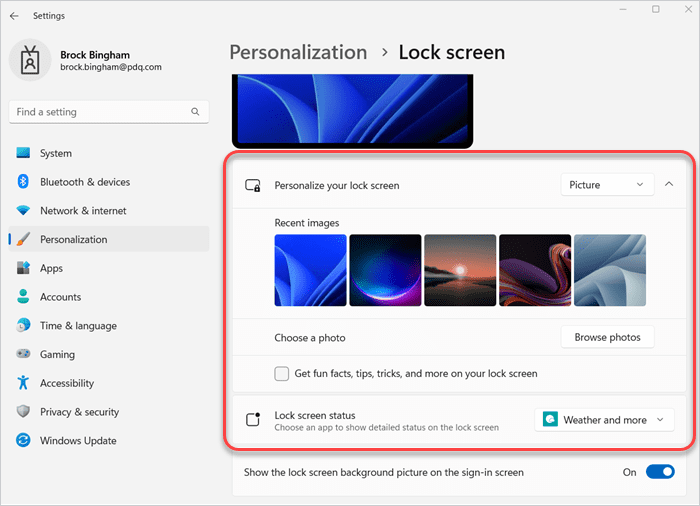Open the Brock Bingham profile avatar
Viewport: 700px width, 506px height.
30,60
